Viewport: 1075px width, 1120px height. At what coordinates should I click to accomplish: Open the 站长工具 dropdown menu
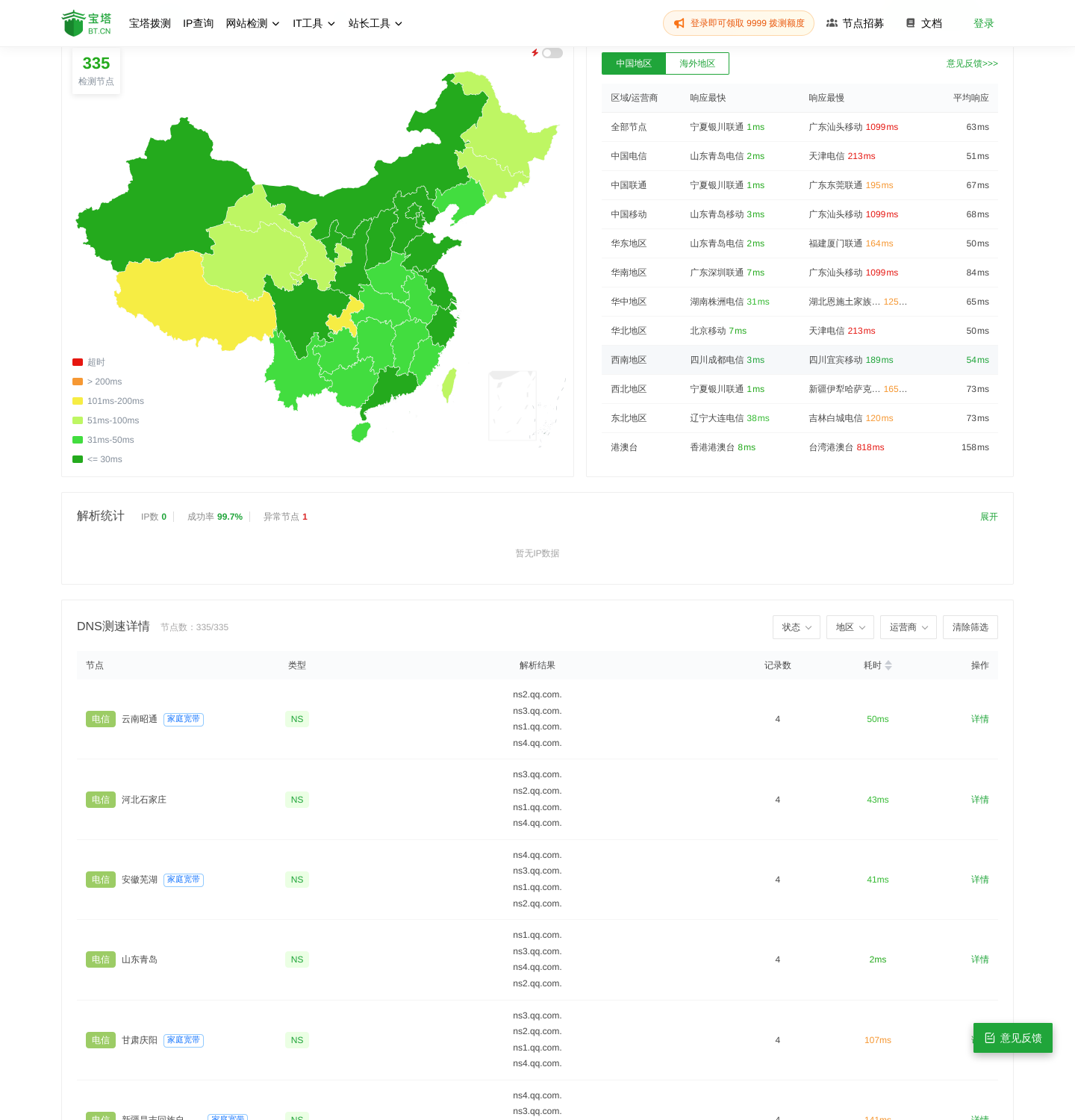pos(376,23)
